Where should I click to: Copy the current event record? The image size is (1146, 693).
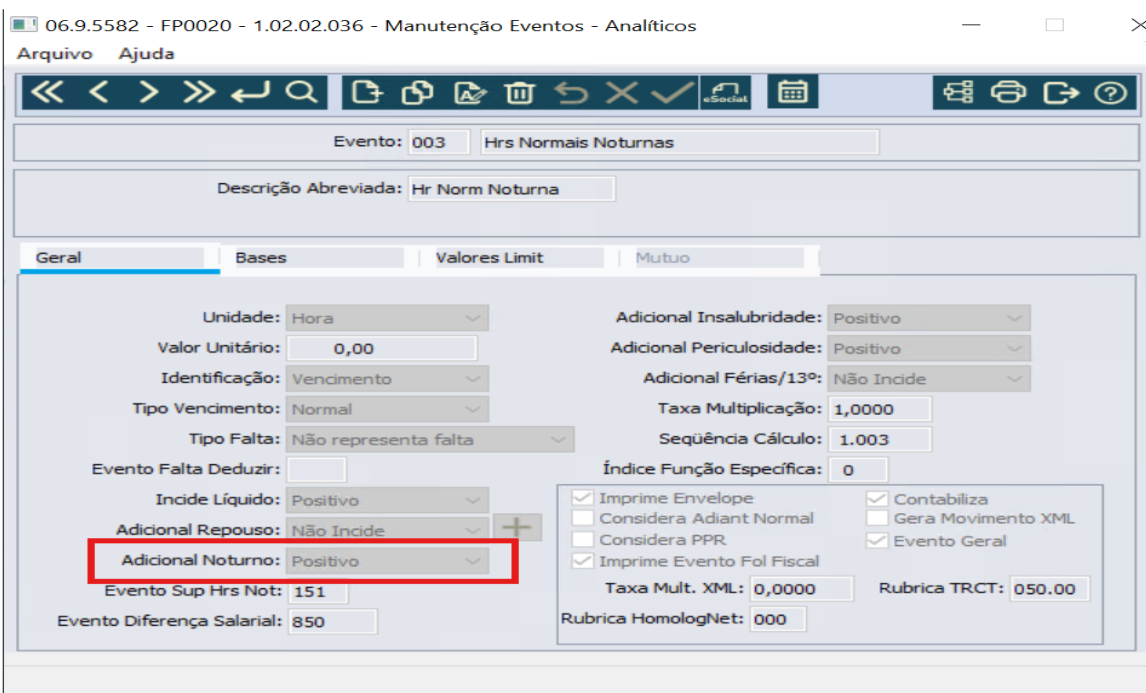click(x=417, y=93)
